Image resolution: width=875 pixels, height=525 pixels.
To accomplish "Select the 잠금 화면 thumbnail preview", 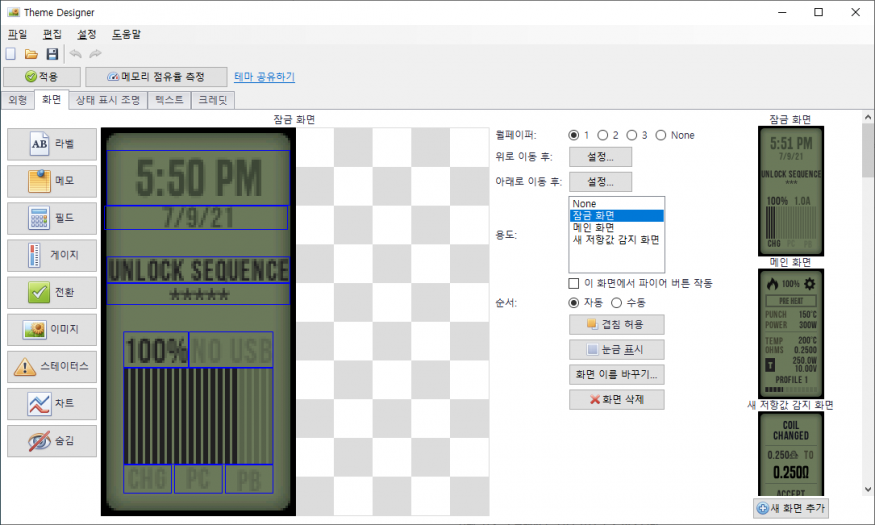I will coord(791,191).
